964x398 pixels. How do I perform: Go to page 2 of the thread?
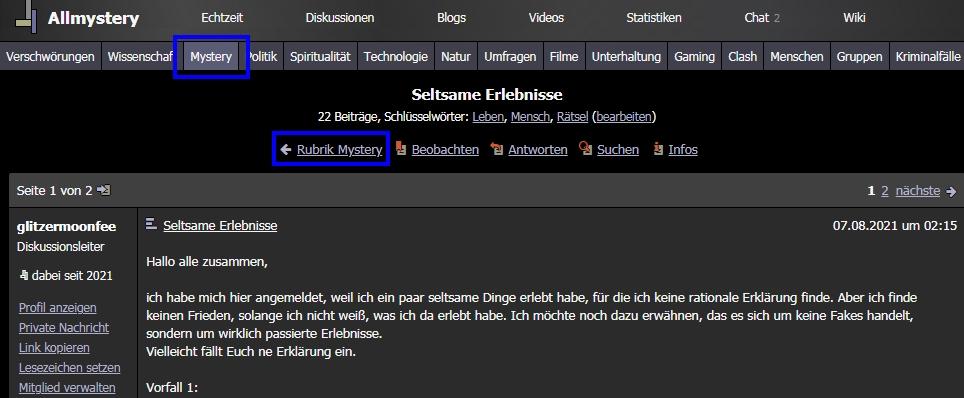(x=885, y=191)
